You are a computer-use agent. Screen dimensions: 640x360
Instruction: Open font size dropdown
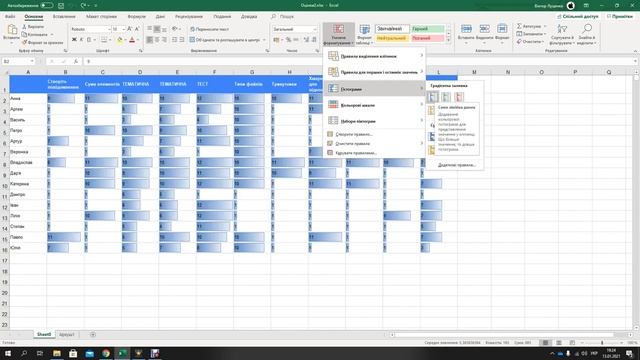(x=123, y=29)
